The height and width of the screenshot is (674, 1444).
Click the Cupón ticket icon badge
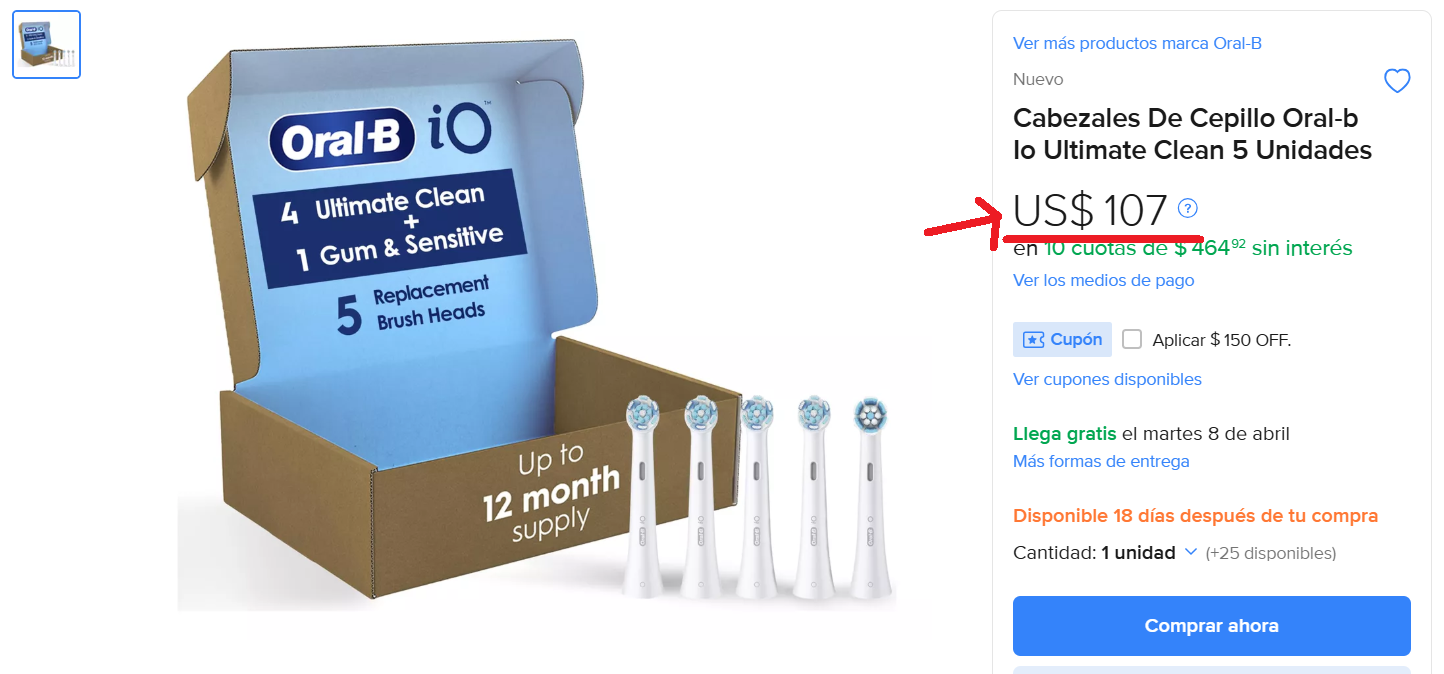(1062, 340)
